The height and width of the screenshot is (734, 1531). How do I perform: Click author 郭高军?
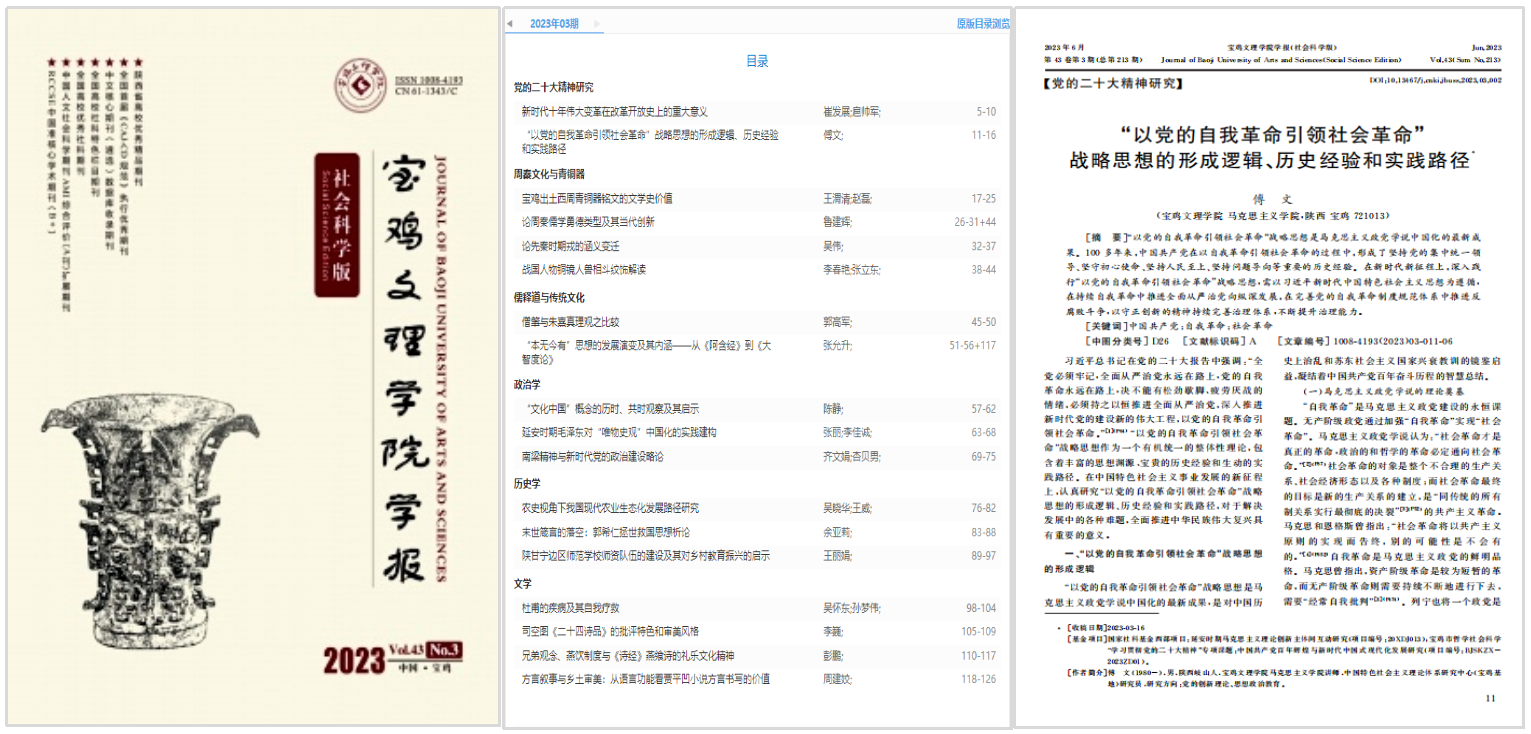pos(838,322)
